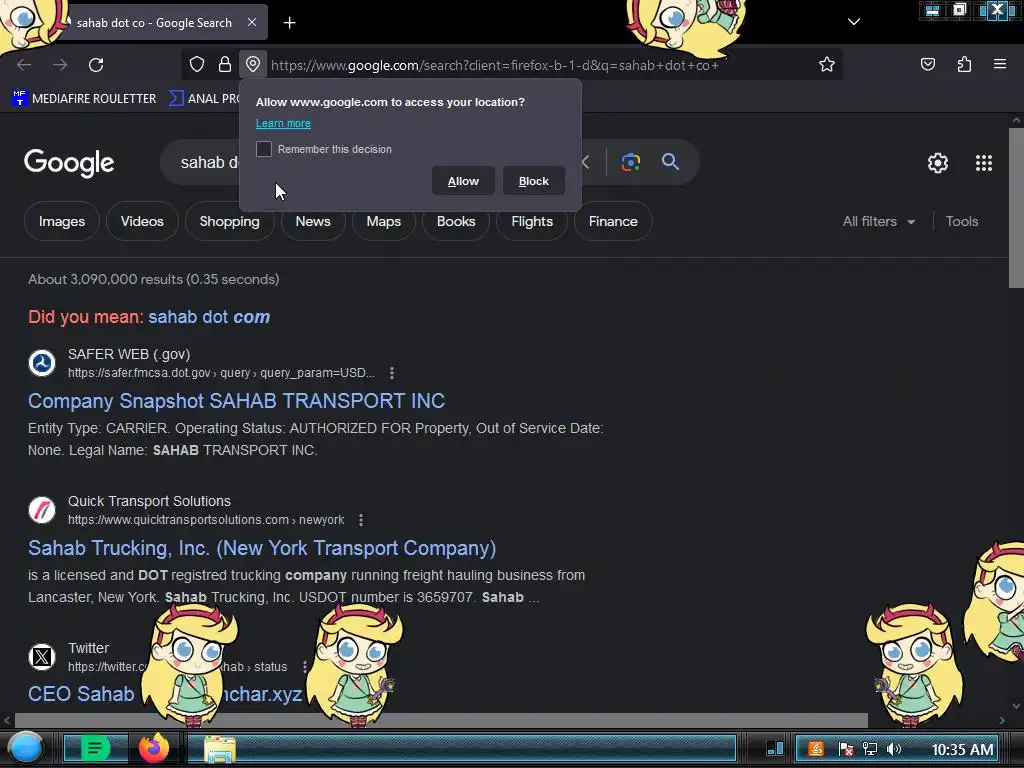Viewport: 1024px width, 768px height.
Task: Search by image with Google Lens icon
Action: tap(630, 162)
